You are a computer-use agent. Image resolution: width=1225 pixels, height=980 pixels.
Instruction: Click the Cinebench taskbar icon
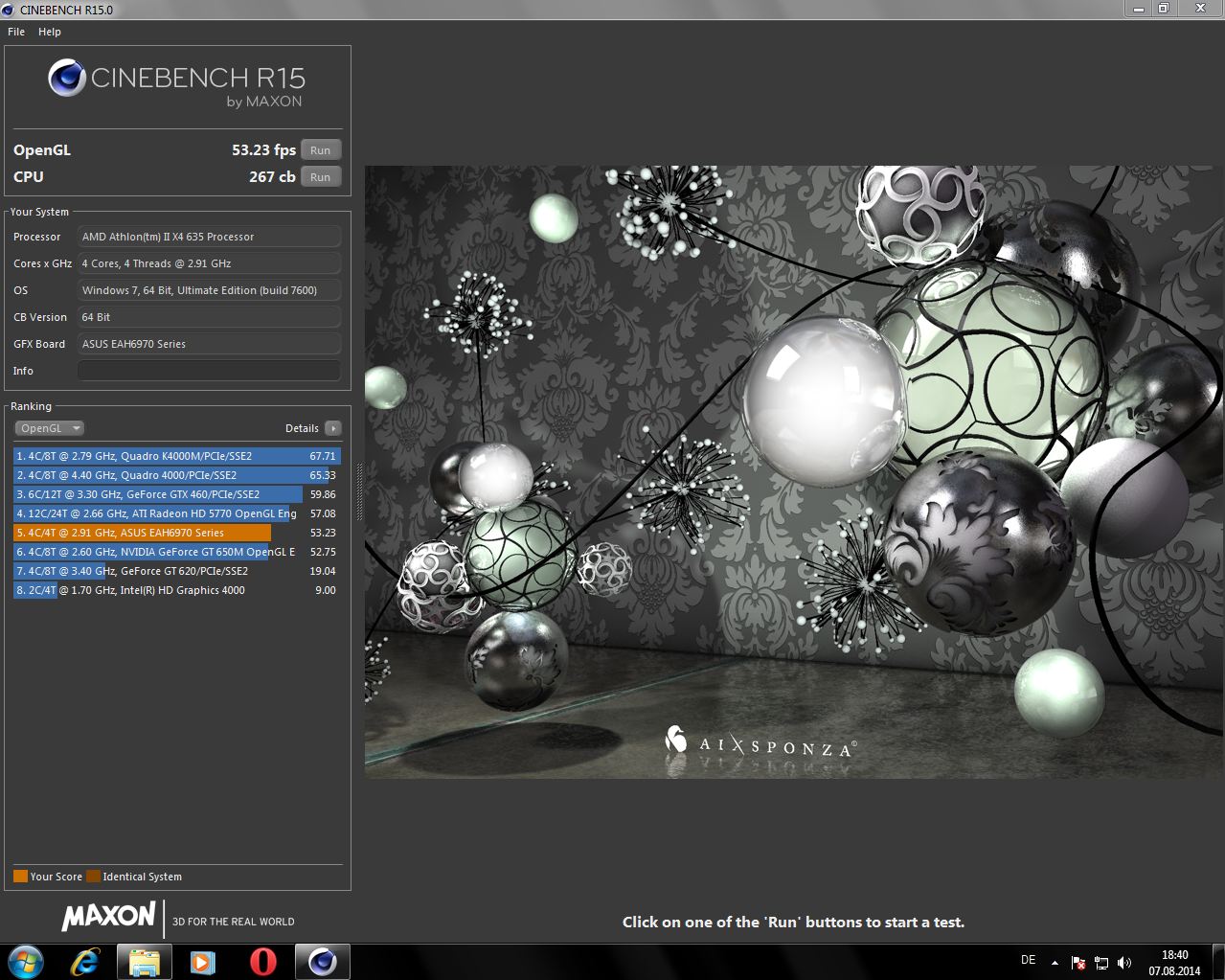322,962
